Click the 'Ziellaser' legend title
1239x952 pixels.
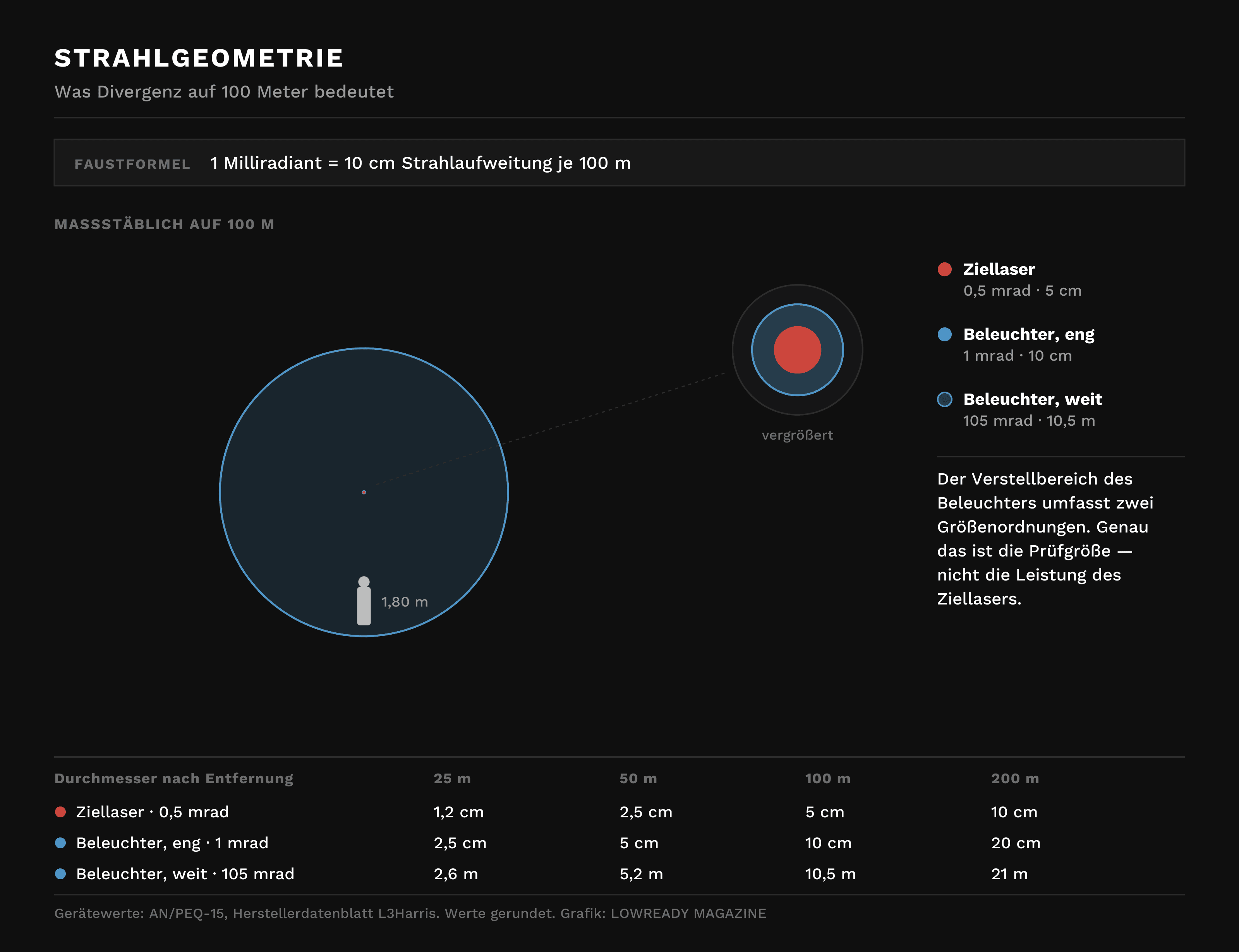(999, 269)
